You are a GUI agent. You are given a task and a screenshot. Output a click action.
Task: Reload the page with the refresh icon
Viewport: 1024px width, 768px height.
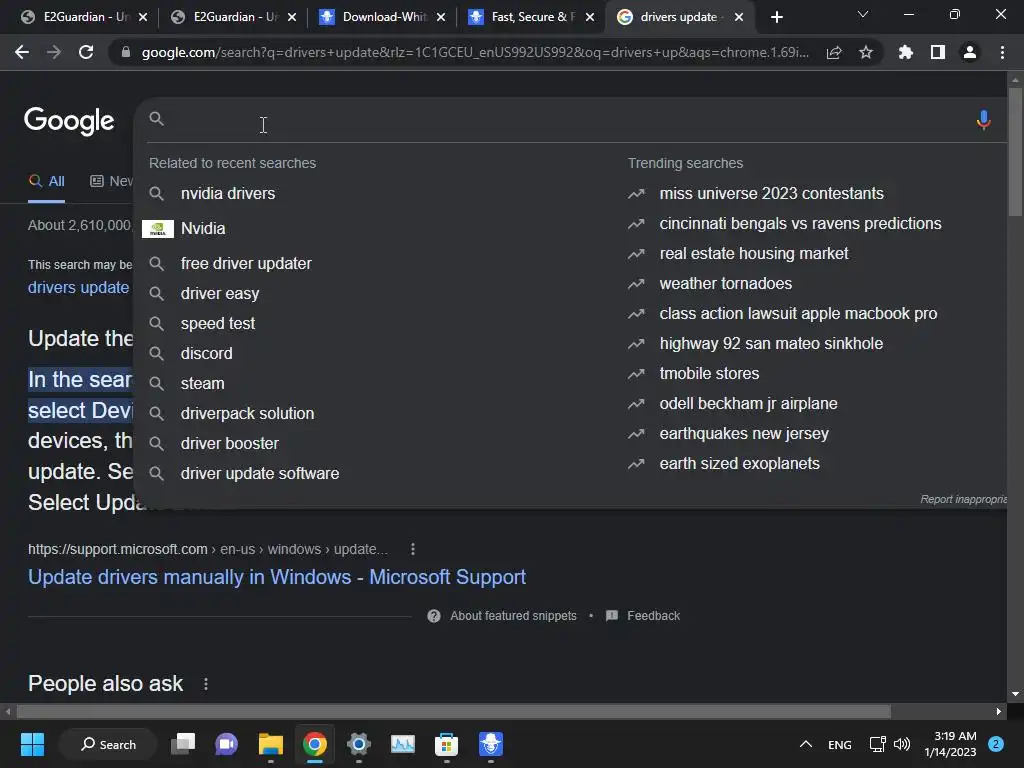point(86,52)
